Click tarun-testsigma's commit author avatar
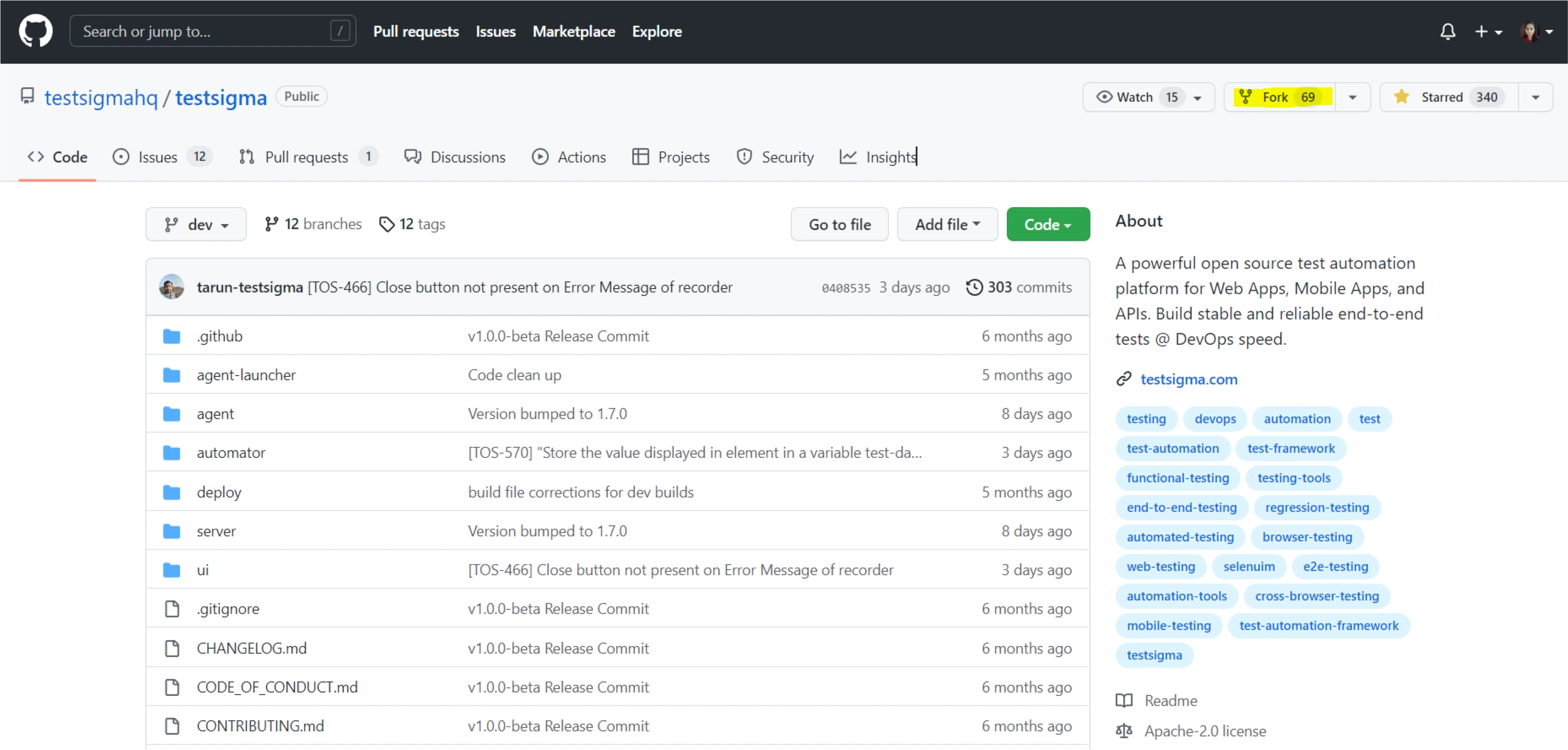This screenshot has width=1568, height=750. tap(172, 287)
